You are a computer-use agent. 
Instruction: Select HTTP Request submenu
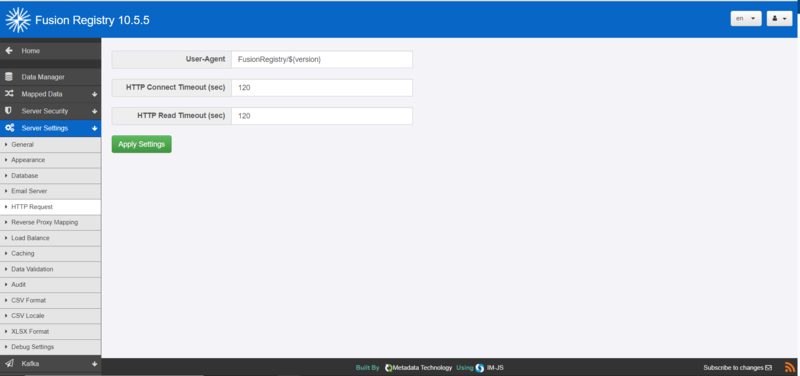pos(51,207)
